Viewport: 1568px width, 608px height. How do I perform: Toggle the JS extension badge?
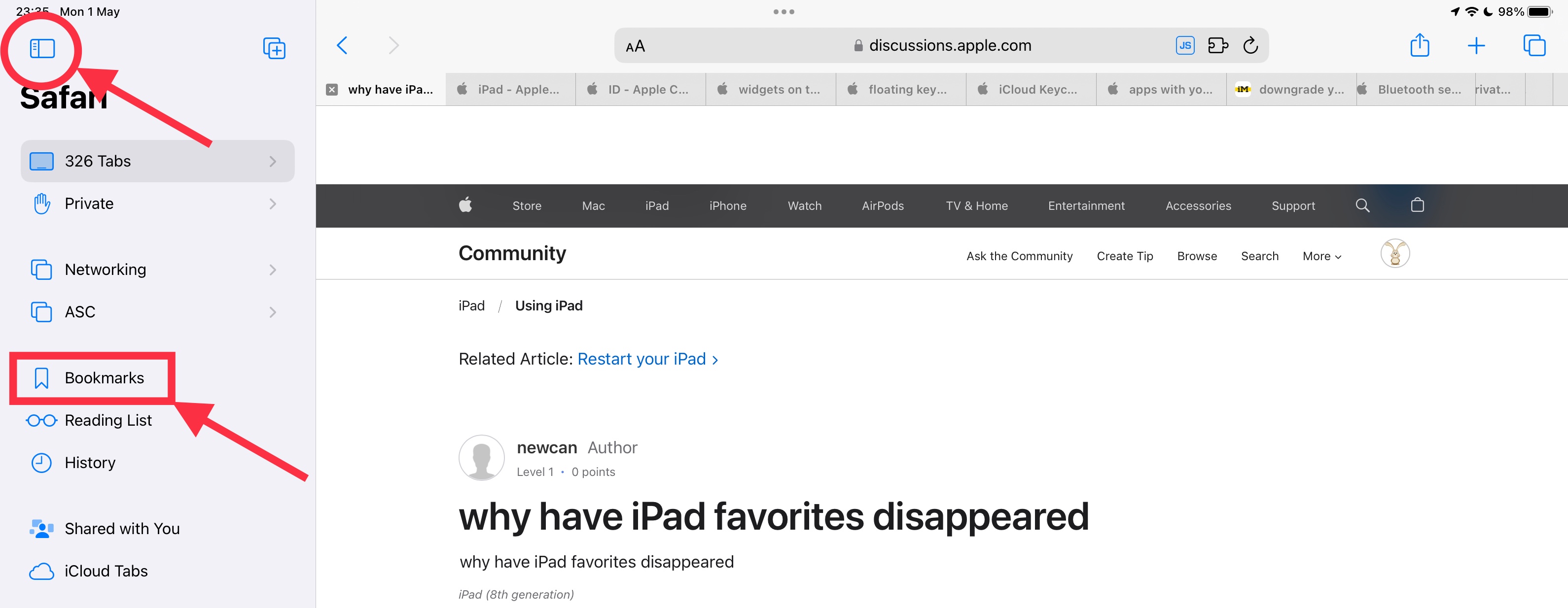pos(1184,45)
